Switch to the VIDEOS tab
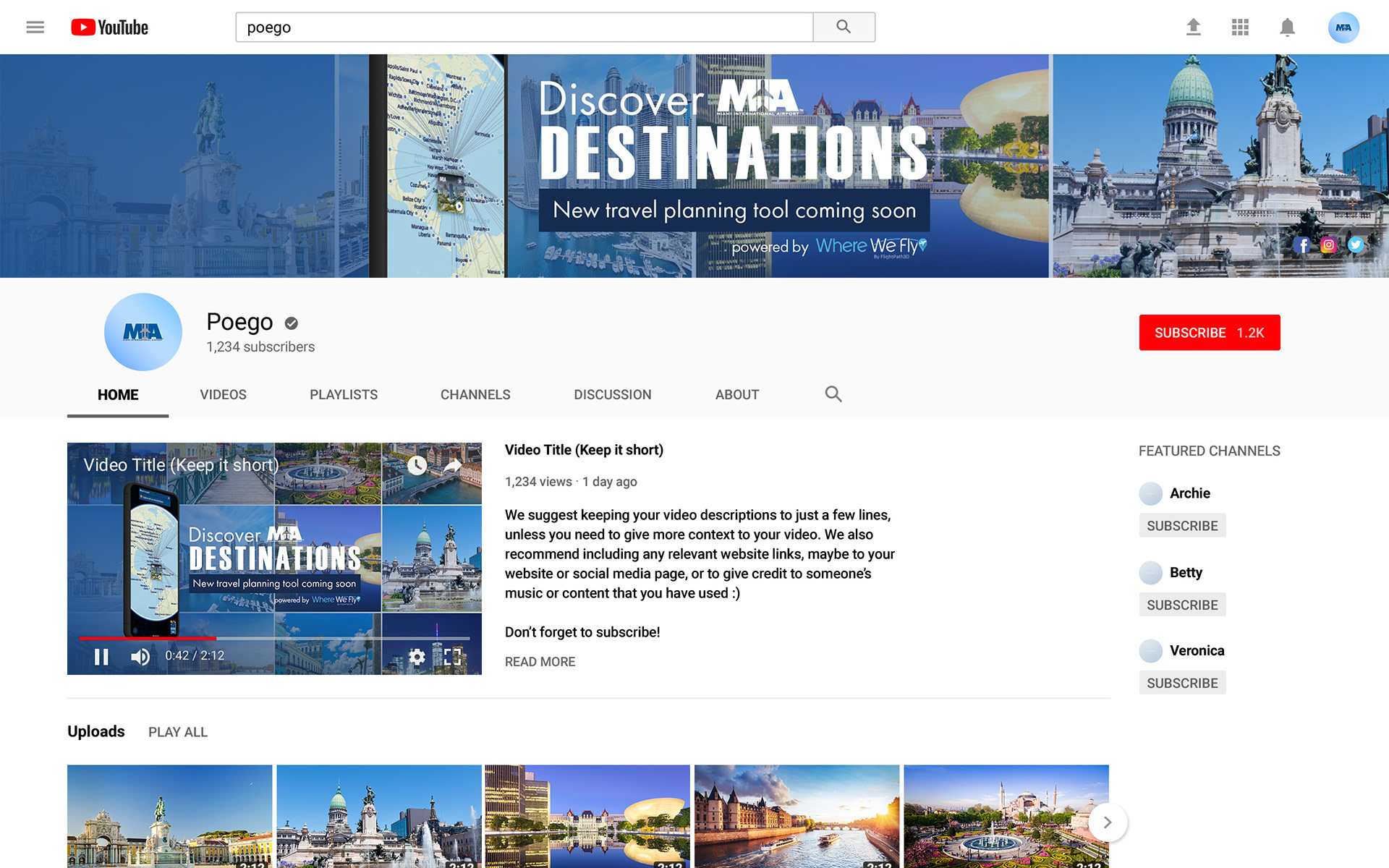This screenshot has width=1389, height=868. tap(223, 395)
